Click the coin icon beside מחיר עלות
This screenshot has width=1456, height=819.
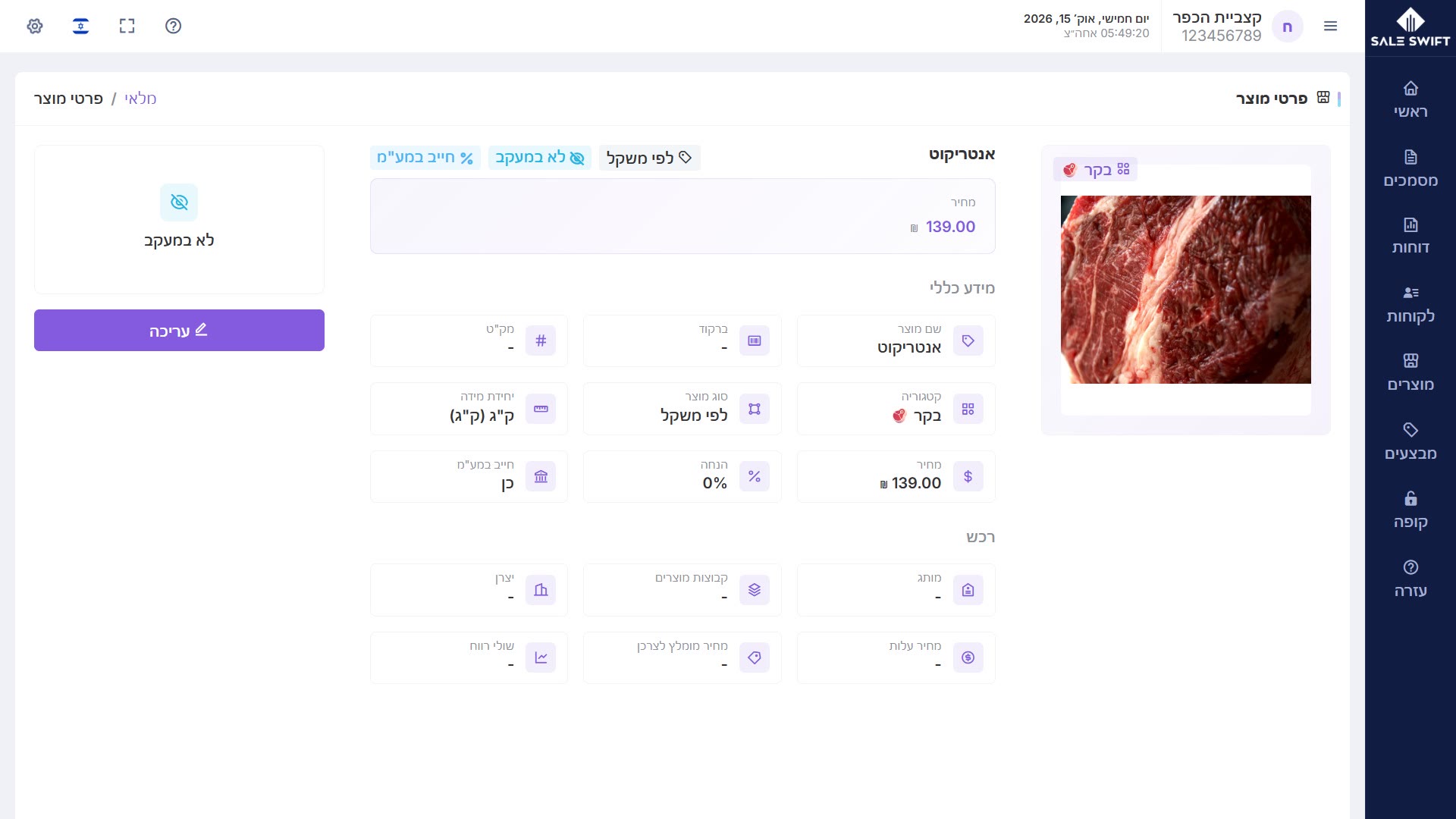point(968,657)
